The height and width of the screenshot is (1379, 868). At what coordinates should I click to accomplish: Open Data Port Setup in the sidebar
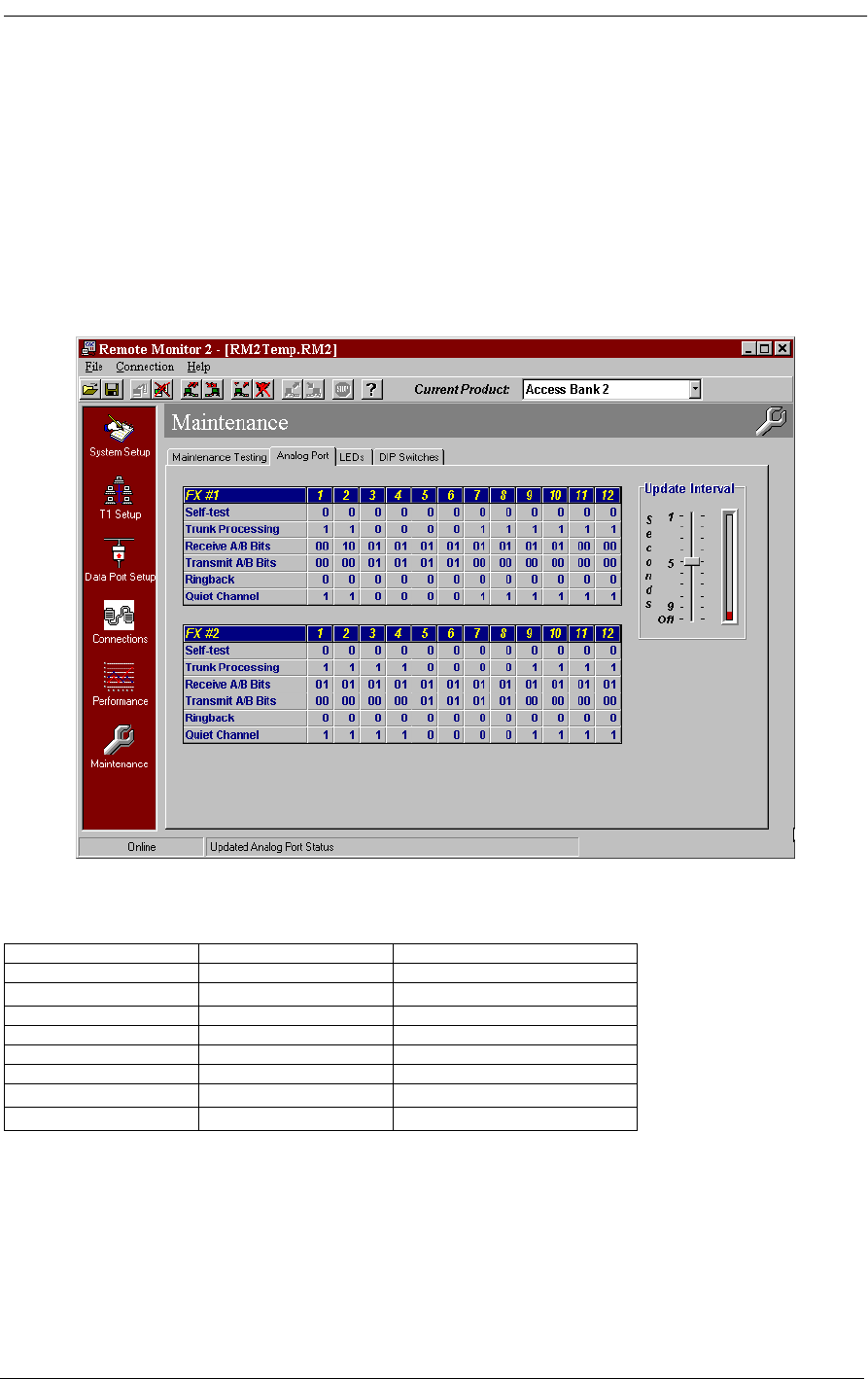pos(121,560)
